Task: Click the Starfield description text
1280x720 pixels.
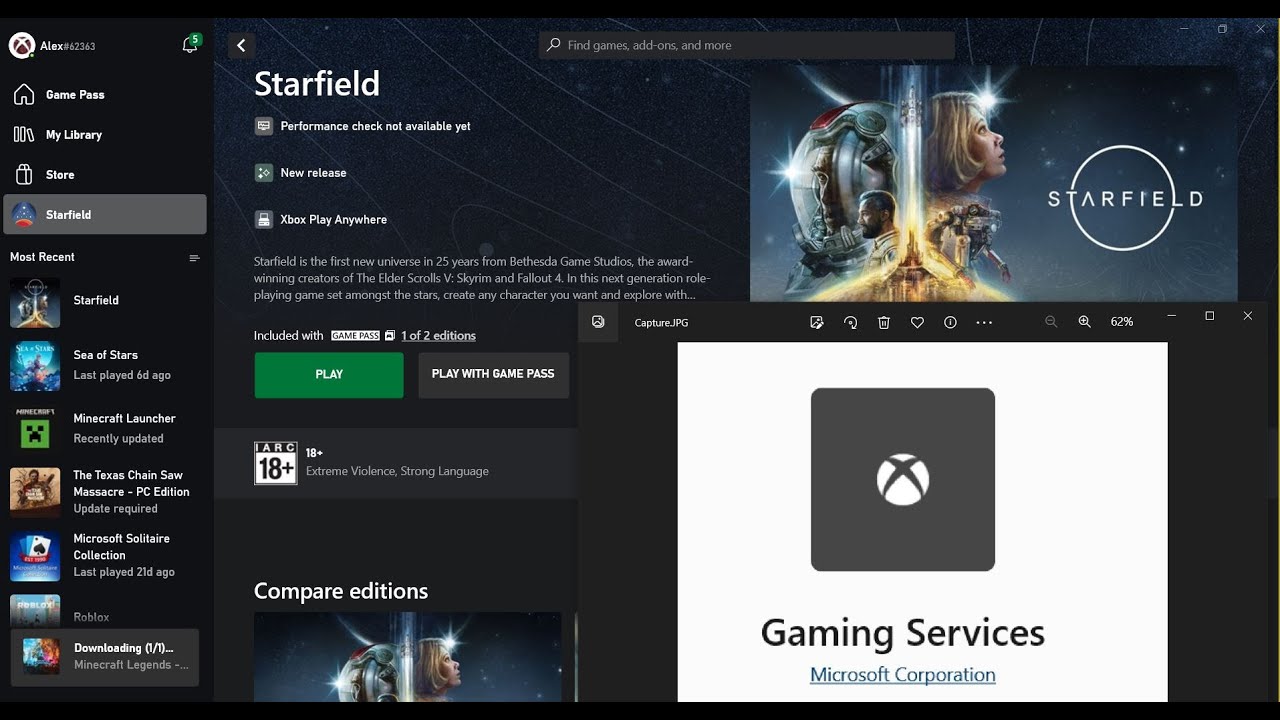Action: [x=482, y=278]
